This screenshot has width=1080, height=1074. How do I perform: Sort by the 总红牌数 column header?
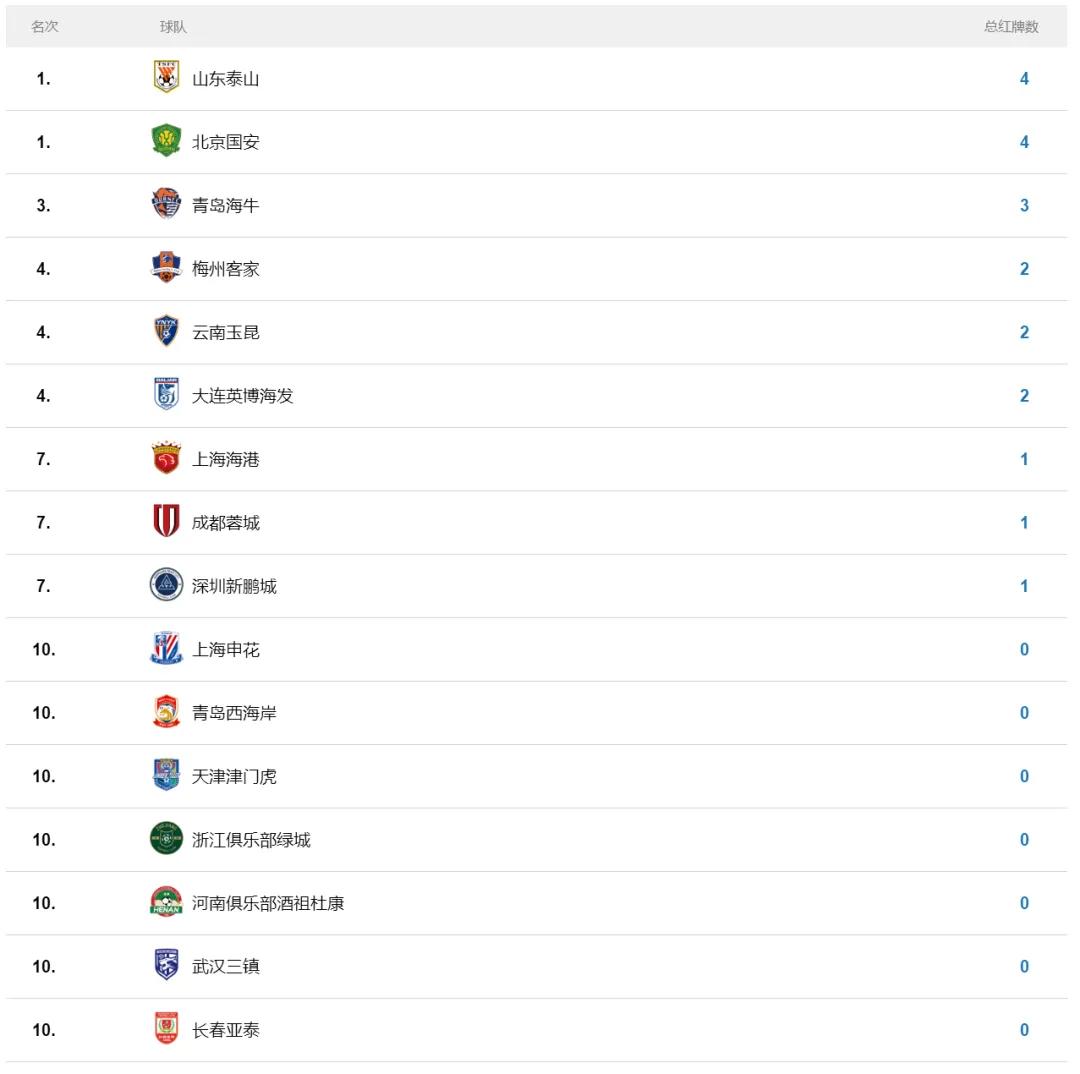(x=1011, y=27)
